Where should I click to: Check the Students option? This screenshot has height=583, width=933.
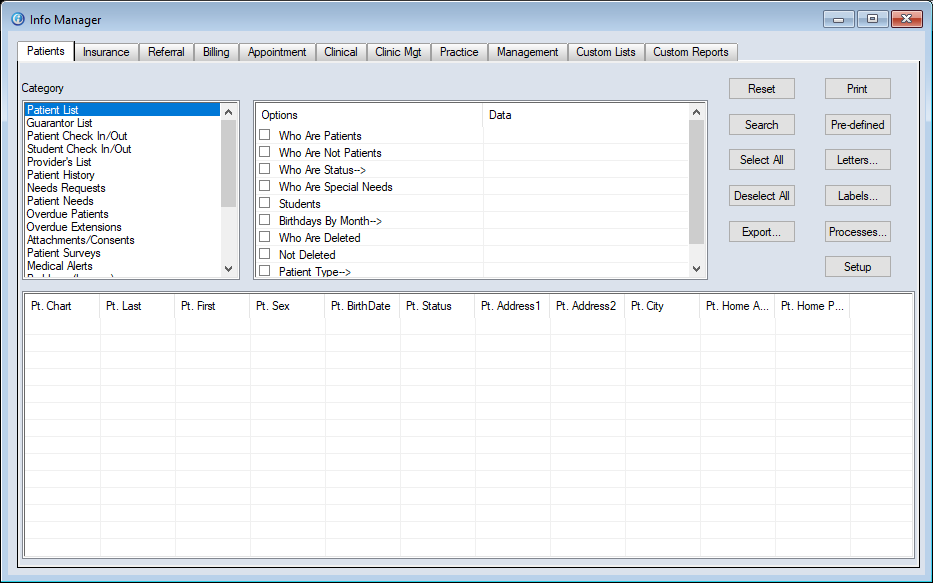[266, 204]
